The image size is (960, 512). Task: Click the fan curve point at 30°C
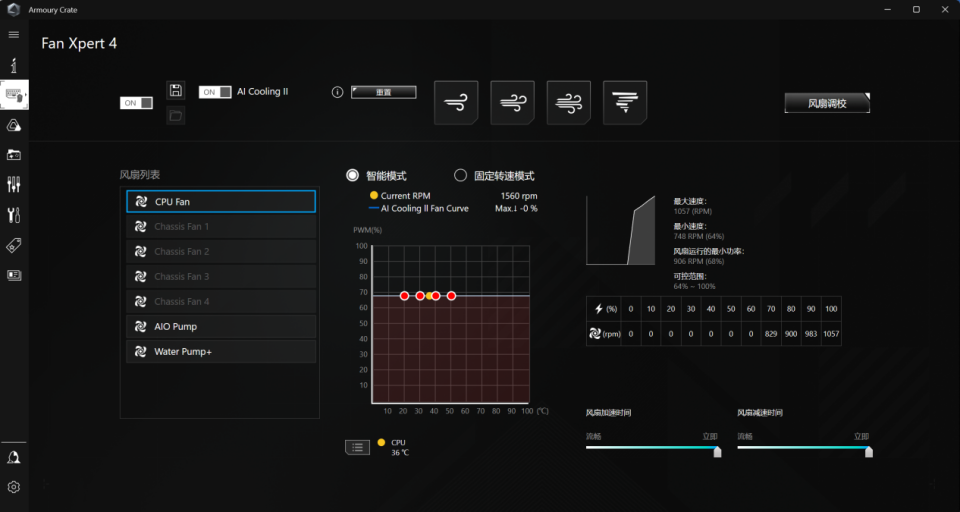(420, 296)
